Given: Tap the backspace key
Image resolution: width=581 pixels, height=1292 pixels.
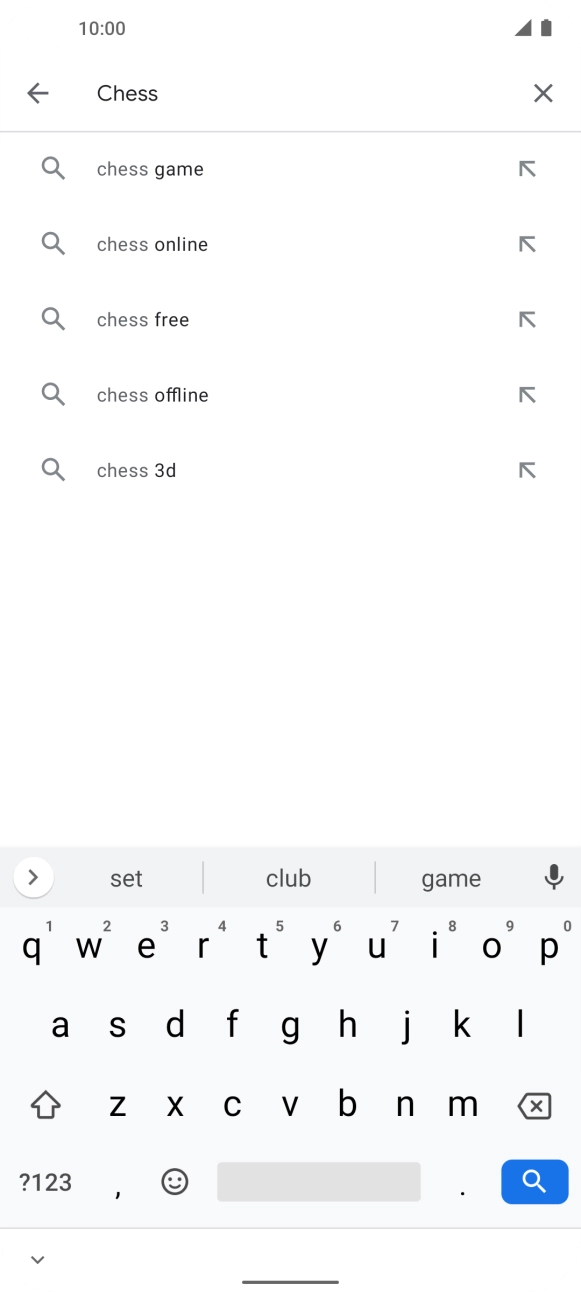Looking at the screenshot, I should click(534, 1104).
